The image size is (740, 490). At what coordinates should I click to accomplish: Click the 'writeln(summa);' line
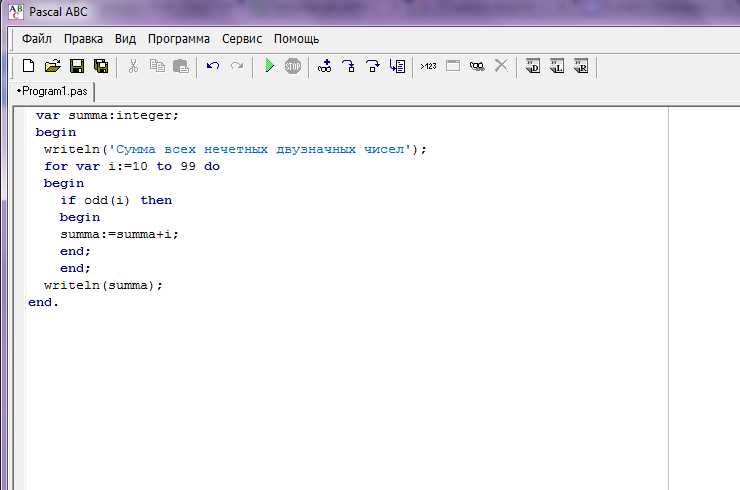pos(103,285)
